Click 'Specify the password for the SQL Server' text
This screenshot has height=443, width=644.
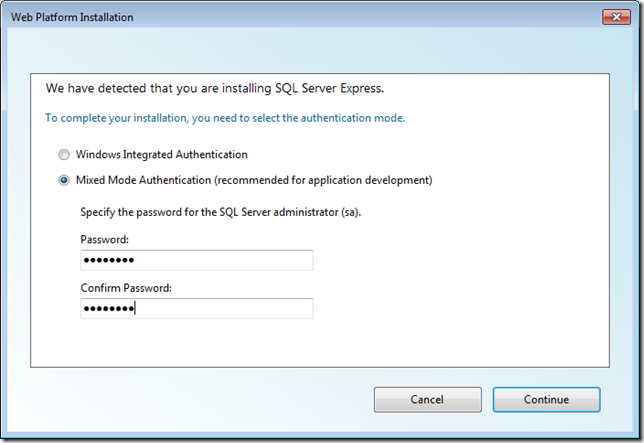(x=221, y=212)
